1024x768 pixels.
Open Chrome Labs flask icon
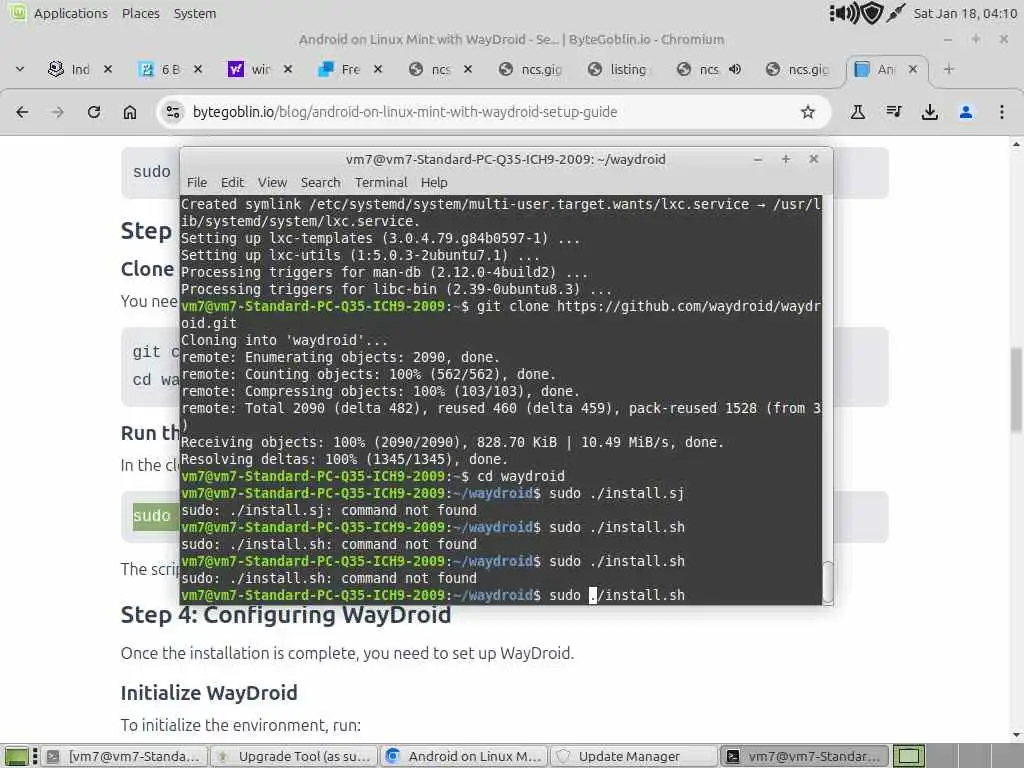(858, 112)
